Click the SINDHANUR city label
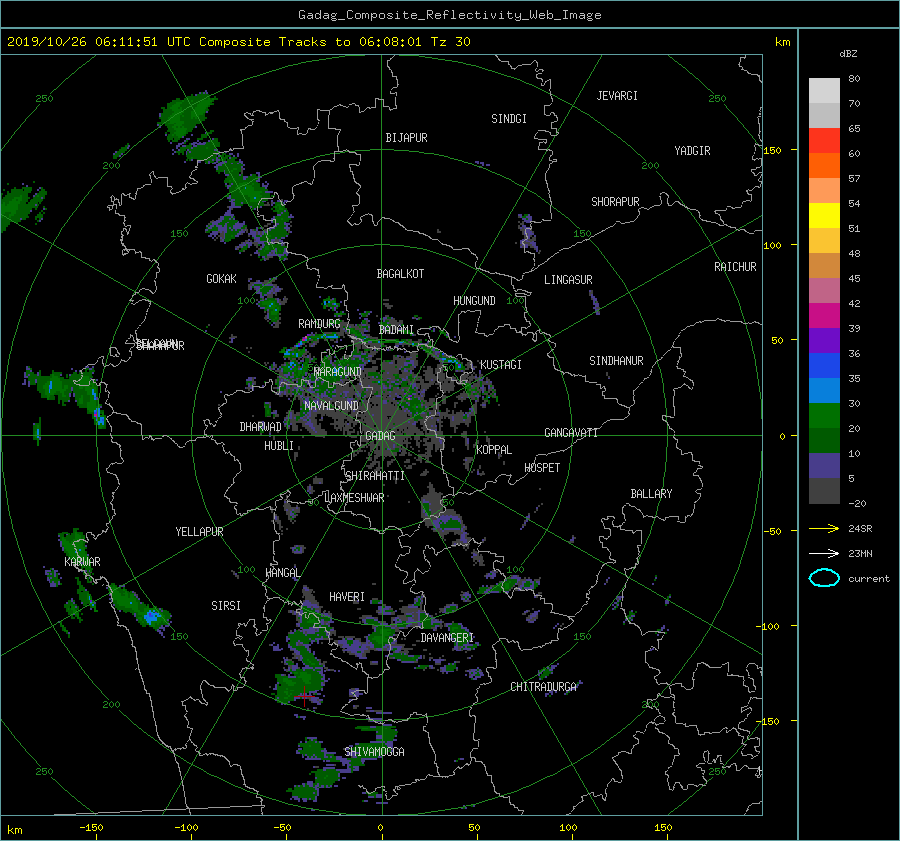 click(x=616, y=361)
